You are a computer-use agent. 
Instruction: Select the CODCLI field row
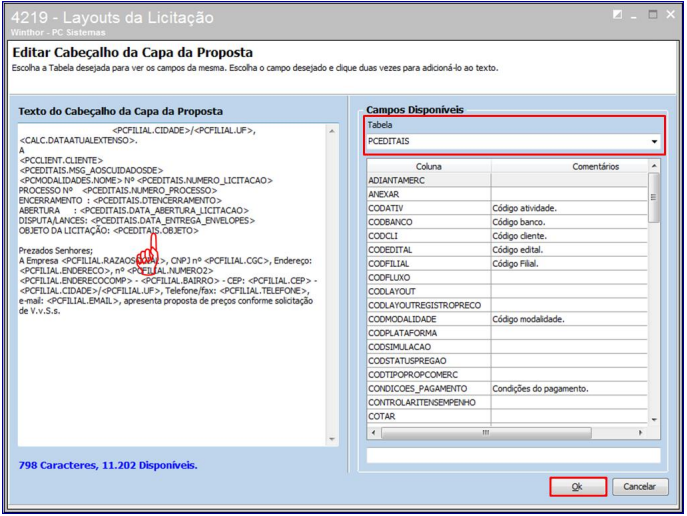pyautogui.click(x=507, y=236)
